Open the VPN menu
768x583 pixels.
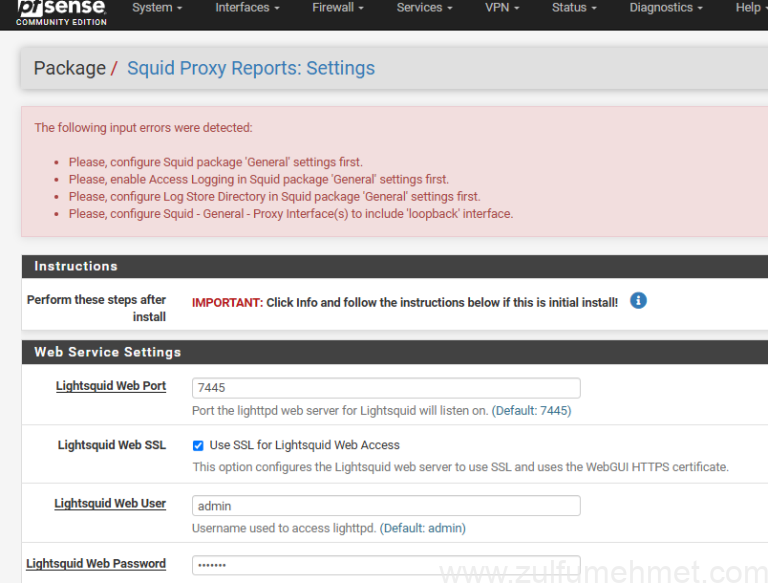pyautogui.click(x=502, y=8)
